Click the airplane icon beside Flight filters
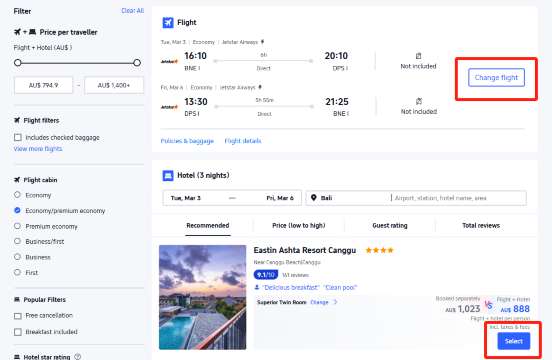The width and height of the screenshot is (552, 360). (x=17, y=120)
